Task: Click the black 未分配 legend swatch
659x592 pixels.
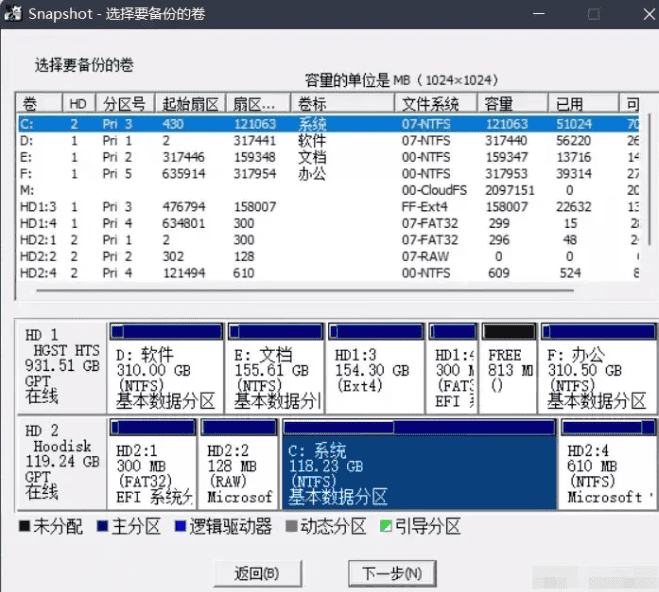Action: [x=25, y=526]
